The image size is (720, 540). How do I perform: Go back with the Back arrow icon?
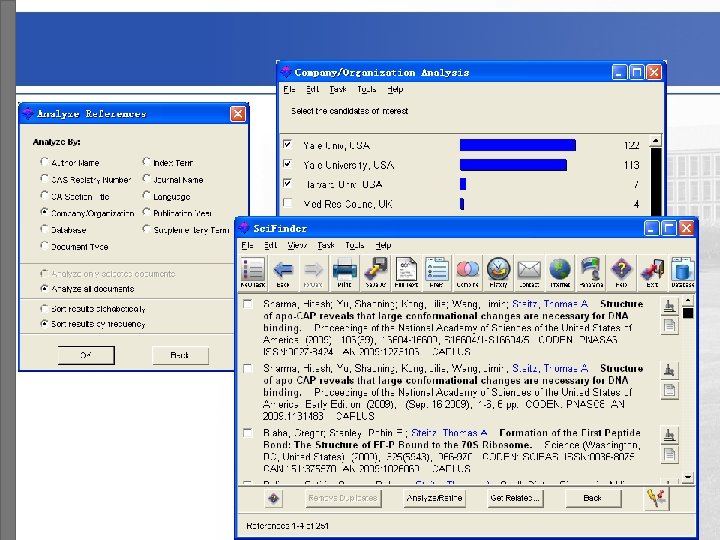point(283,273)
